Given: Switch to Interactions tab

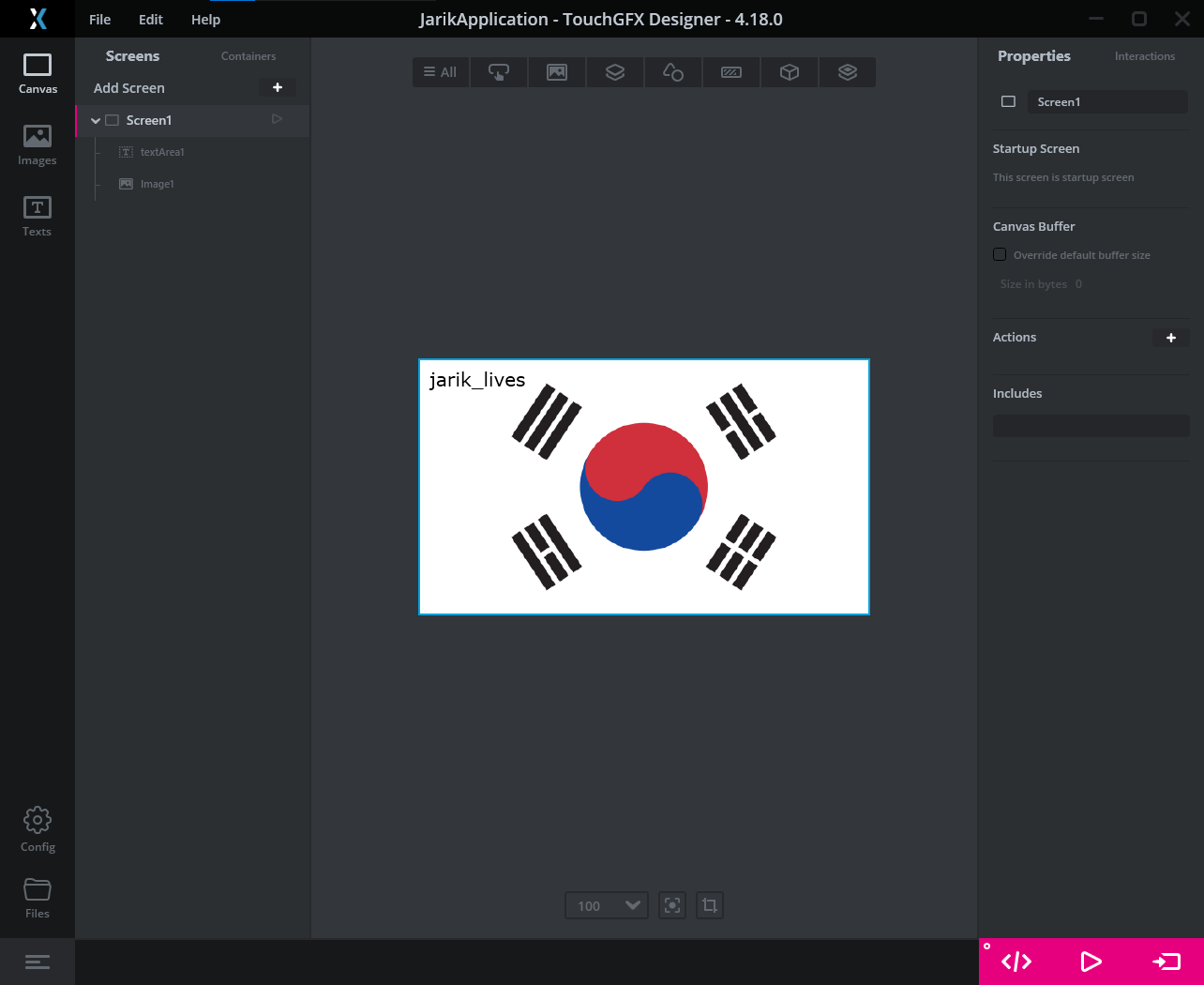Looking at the screenshot, I should 1145,56.
